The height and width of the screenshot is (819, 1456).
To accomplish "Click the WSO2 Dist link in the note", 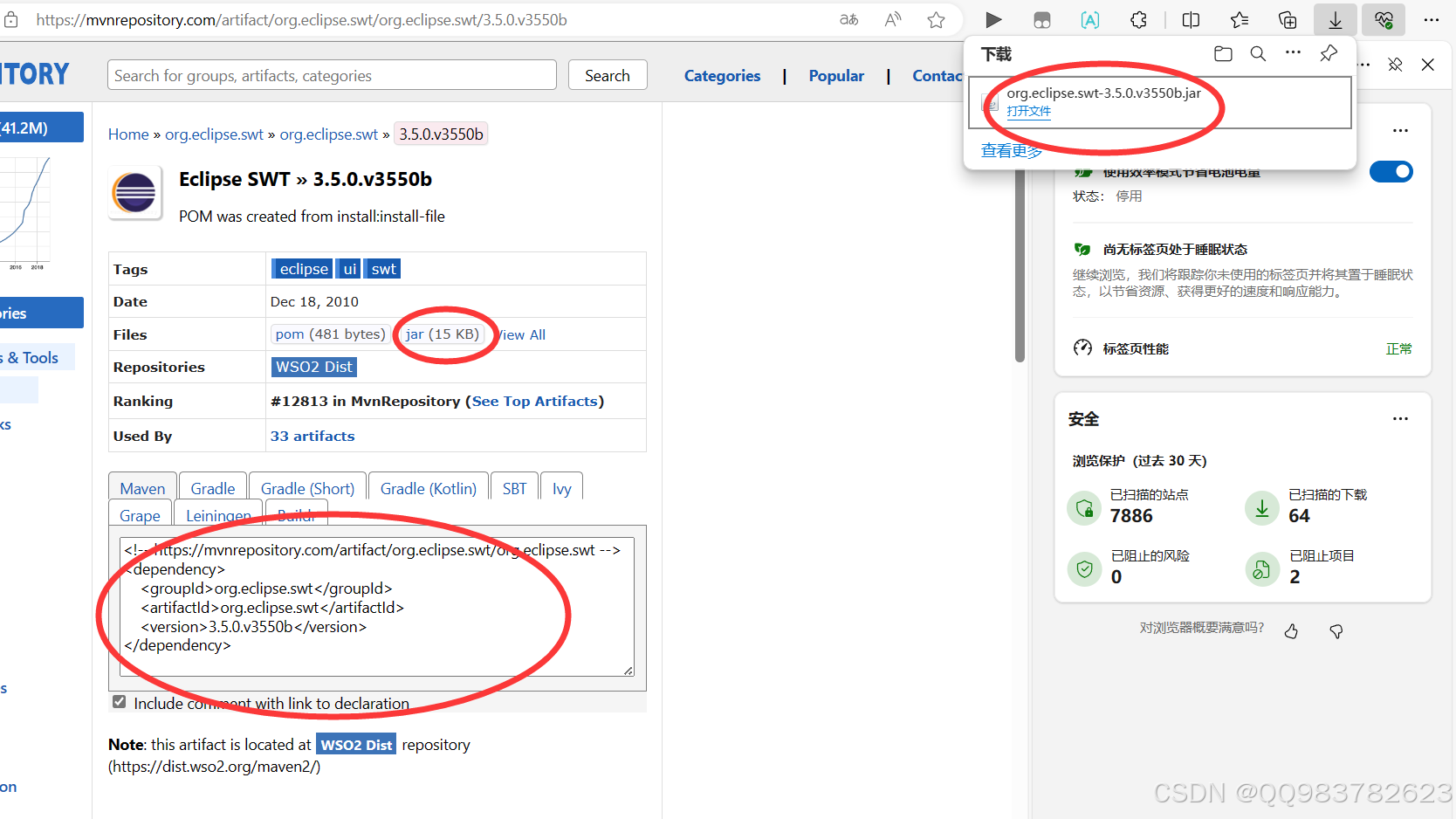I will [x=356, y=744].
